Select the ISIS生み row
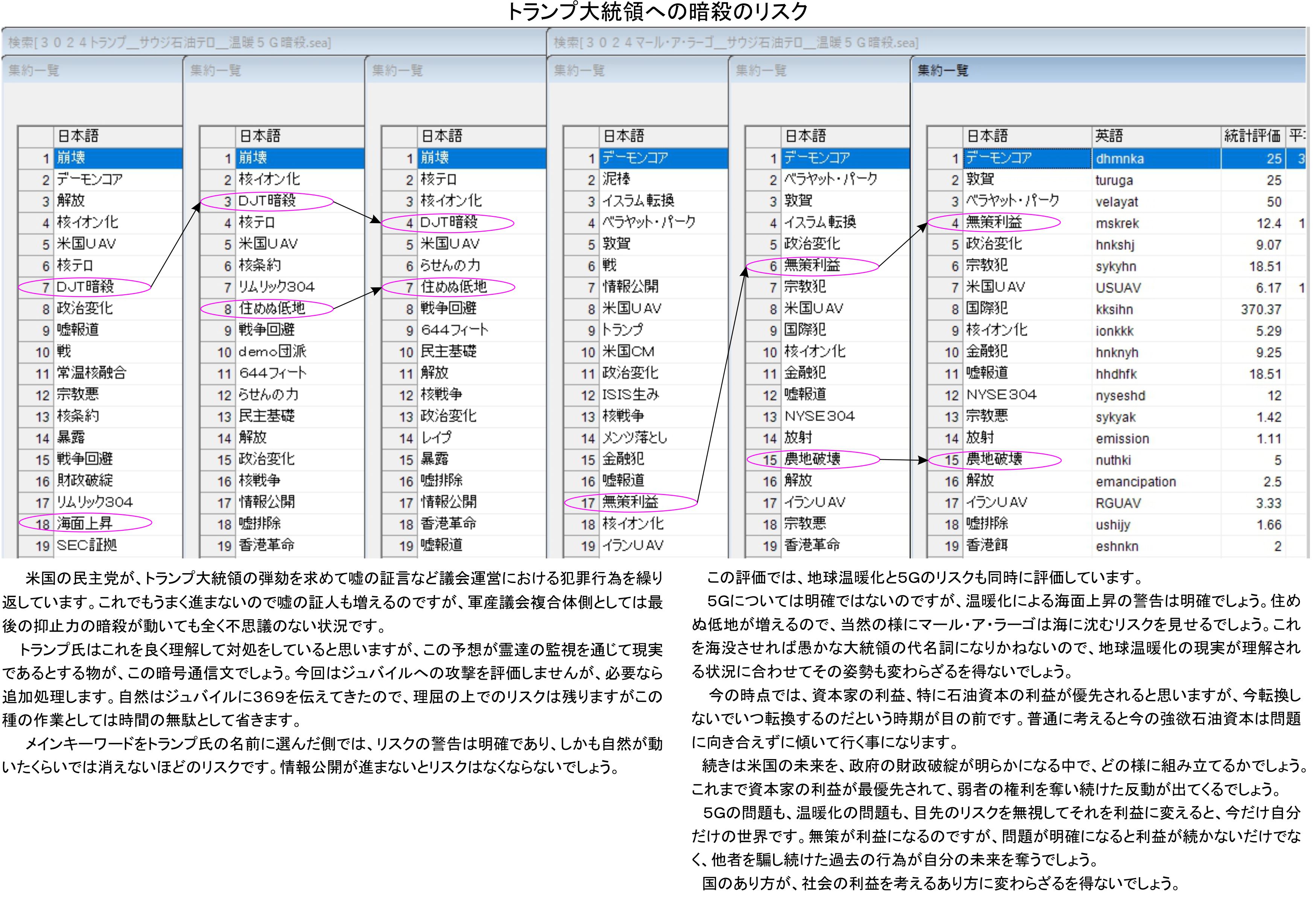 click(630, 394)
